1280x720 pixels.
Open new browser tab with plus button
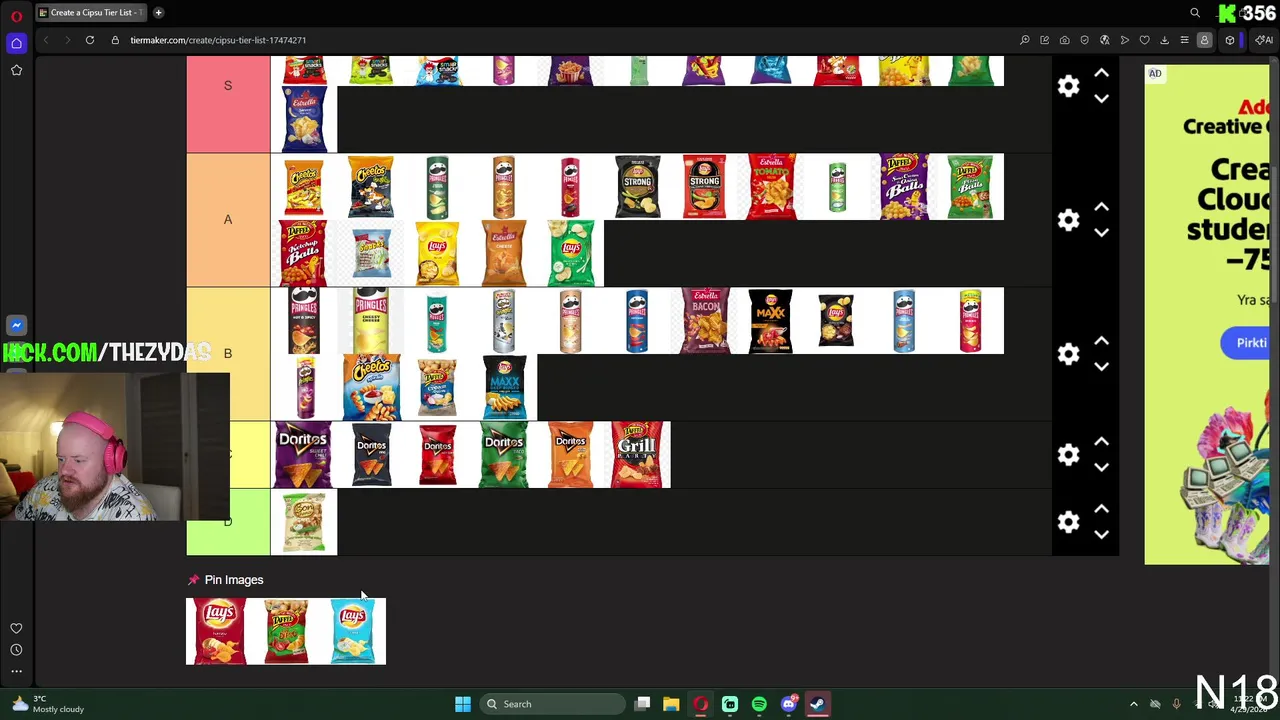158,12
